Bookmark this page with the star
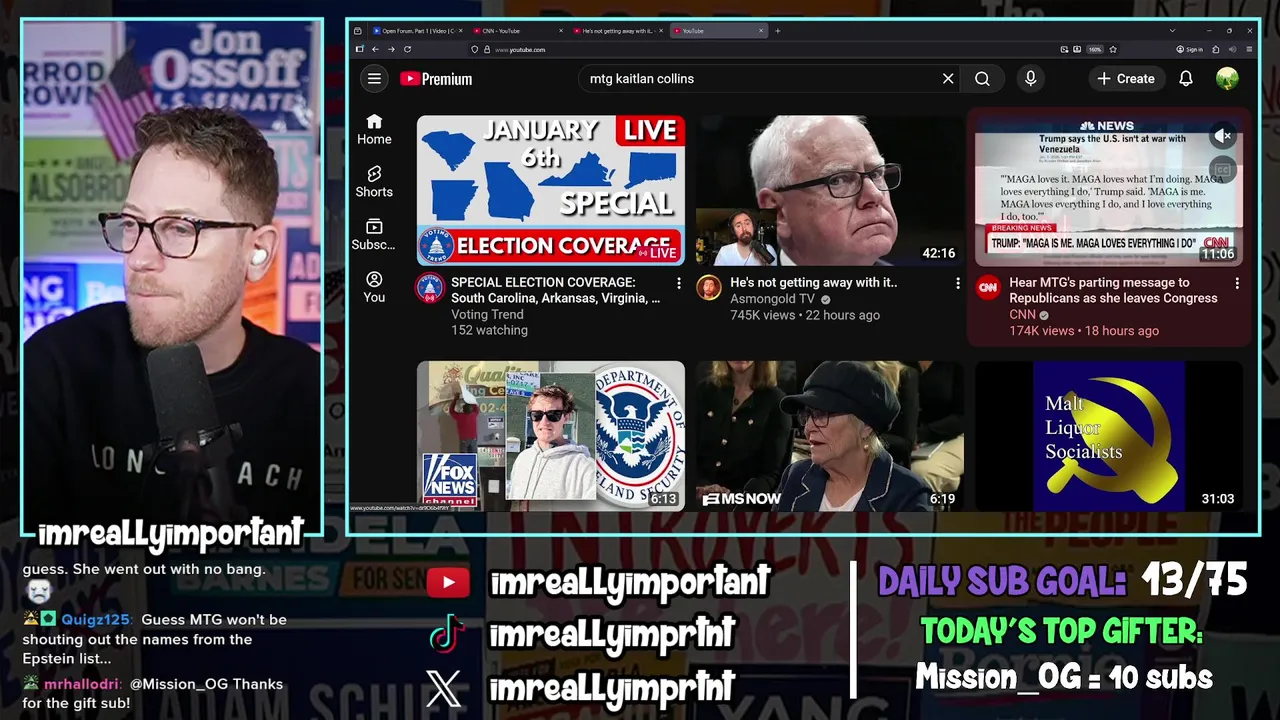 click(x=1112, y=49)
